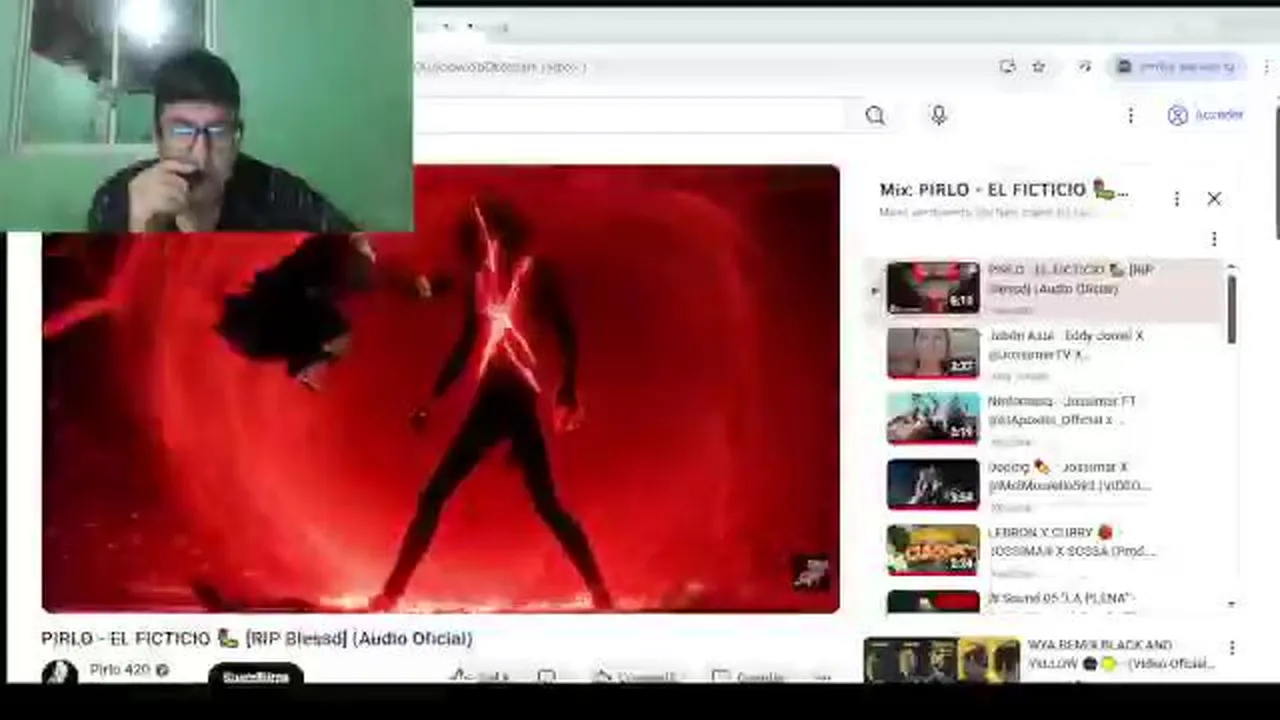Play the Jossimar X MeliMouelloSet playlist video
The image size is (1280, 720).
coord(1052,485)
